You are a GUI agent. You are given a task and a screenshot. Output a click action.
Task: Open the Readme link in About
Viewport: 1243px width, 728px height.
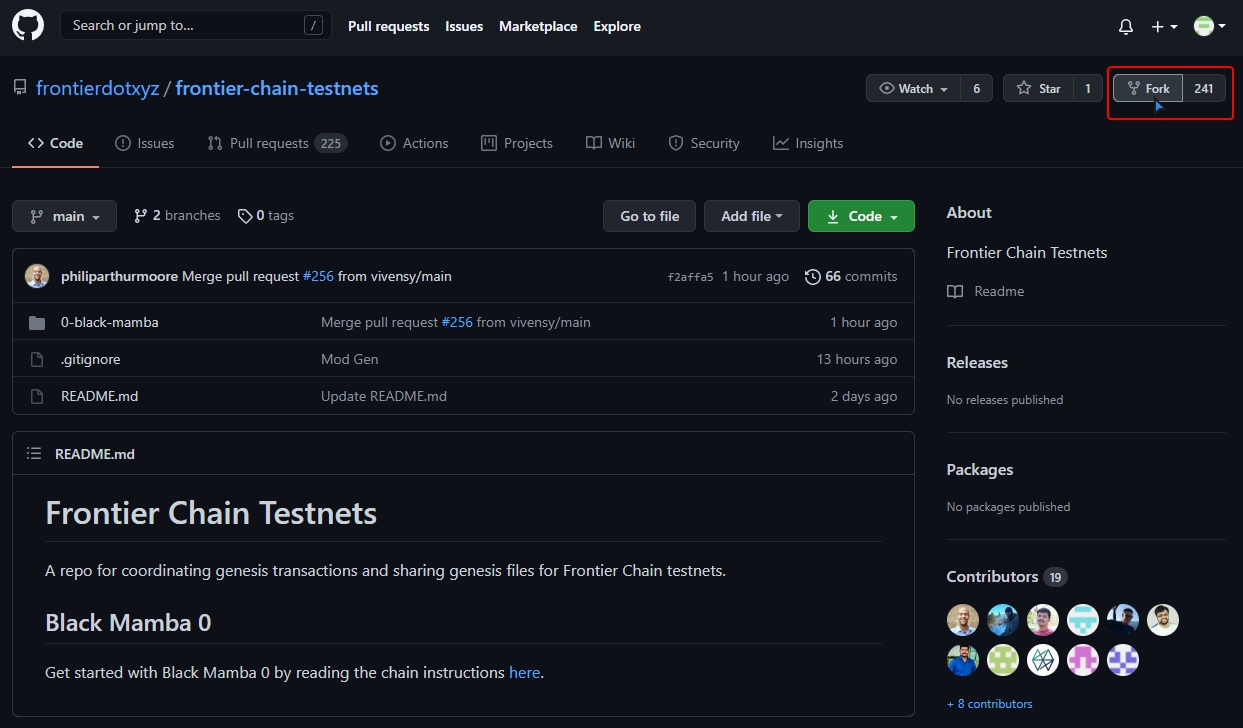point(986,291)
